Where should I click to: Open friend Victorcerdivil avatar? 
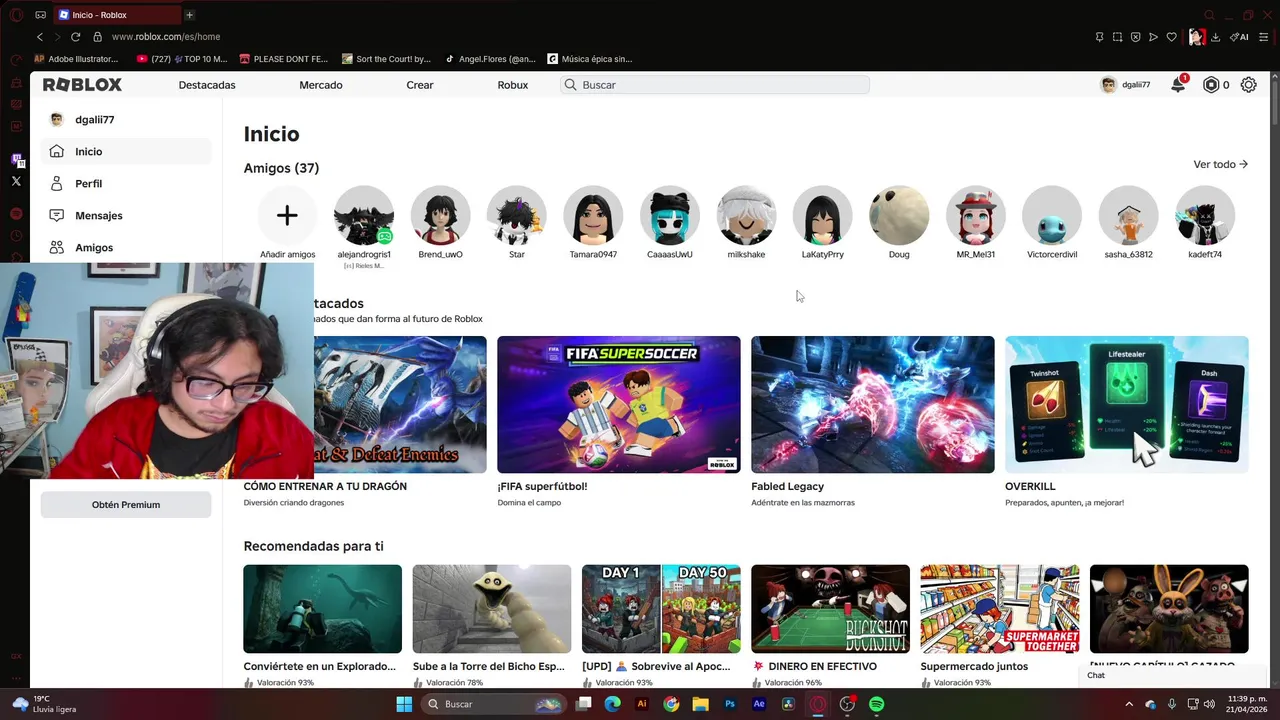(x=1052, y=215)
